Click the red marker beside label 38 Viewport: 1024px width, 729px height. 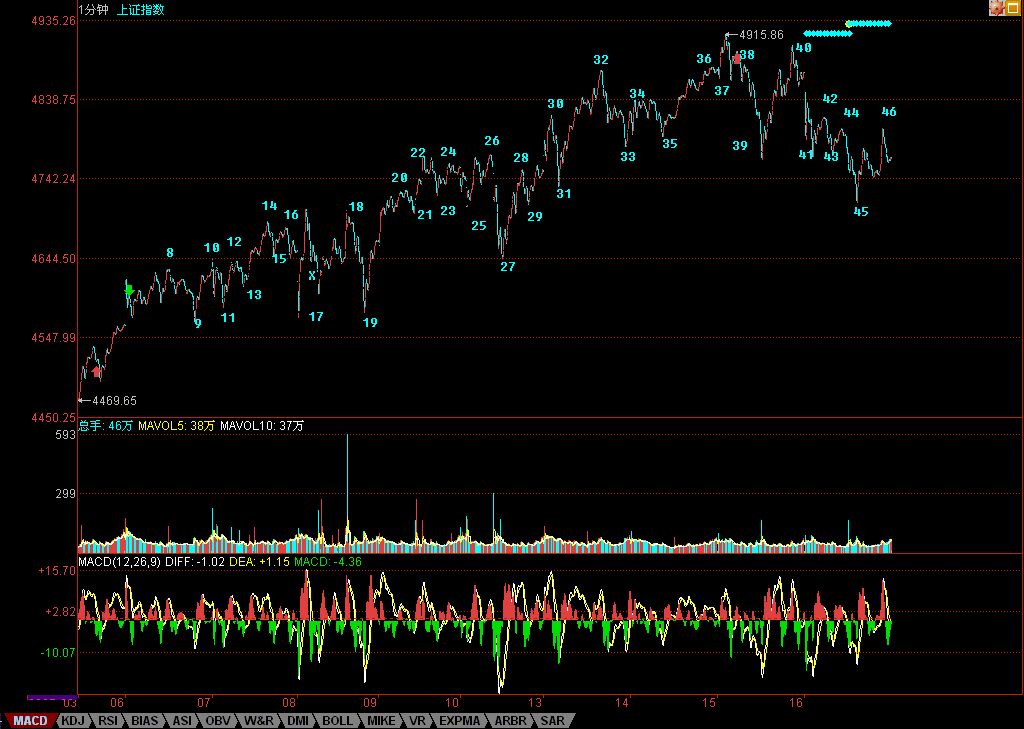tap(737, 59)
